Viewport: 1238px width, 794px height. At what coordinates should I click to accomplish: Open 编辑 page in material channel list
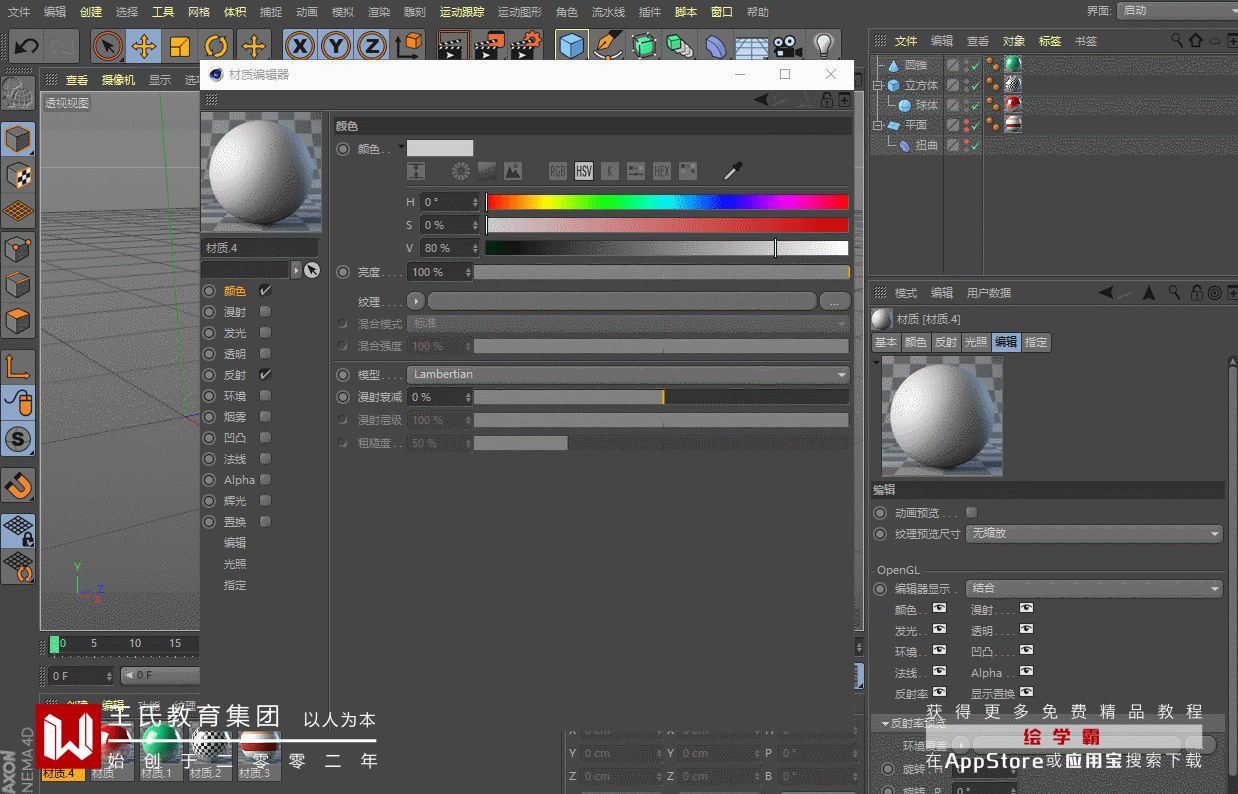point(235,543)
